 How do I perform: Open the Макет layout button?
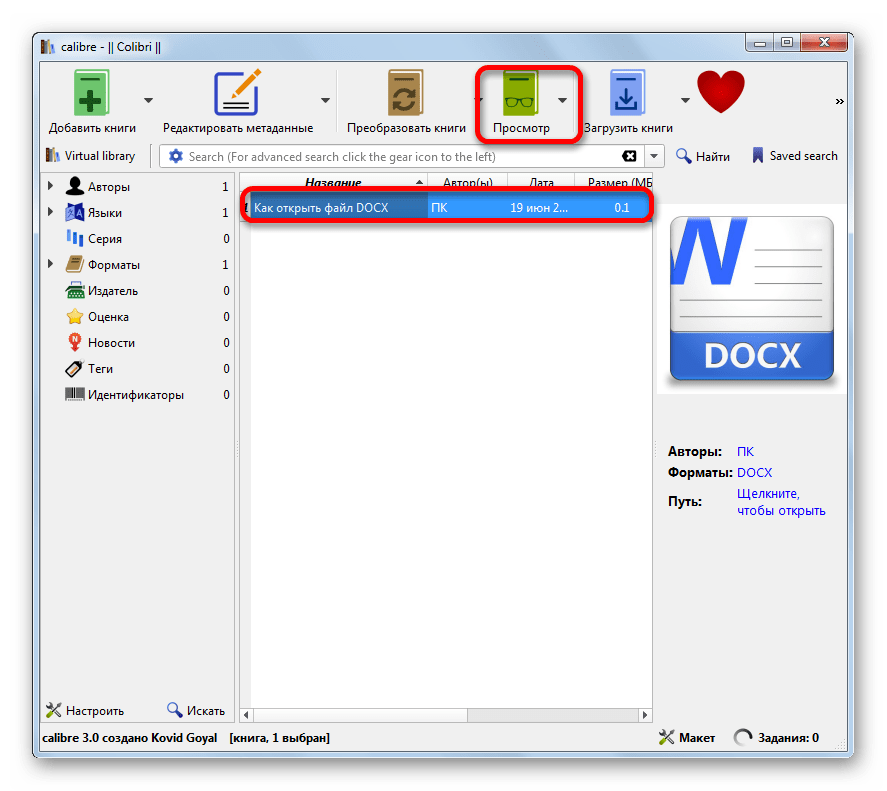687,737
